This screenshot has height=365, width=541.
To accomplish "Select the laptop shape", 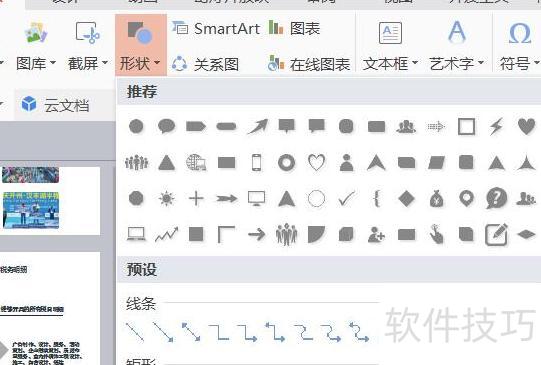I will coord(136,235).
